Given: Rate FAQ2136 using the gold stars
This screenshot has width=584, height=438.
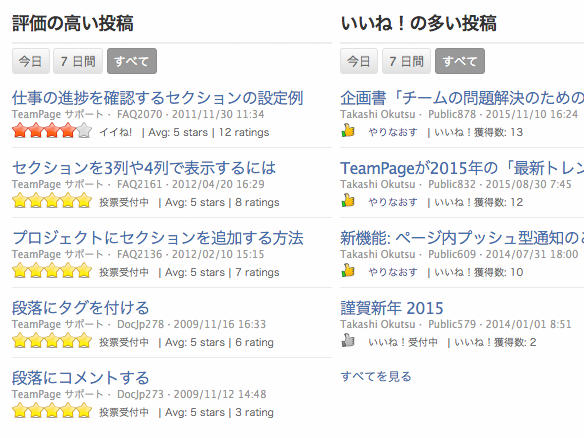Looking at the screenshot, I should [x=52, y=271].
